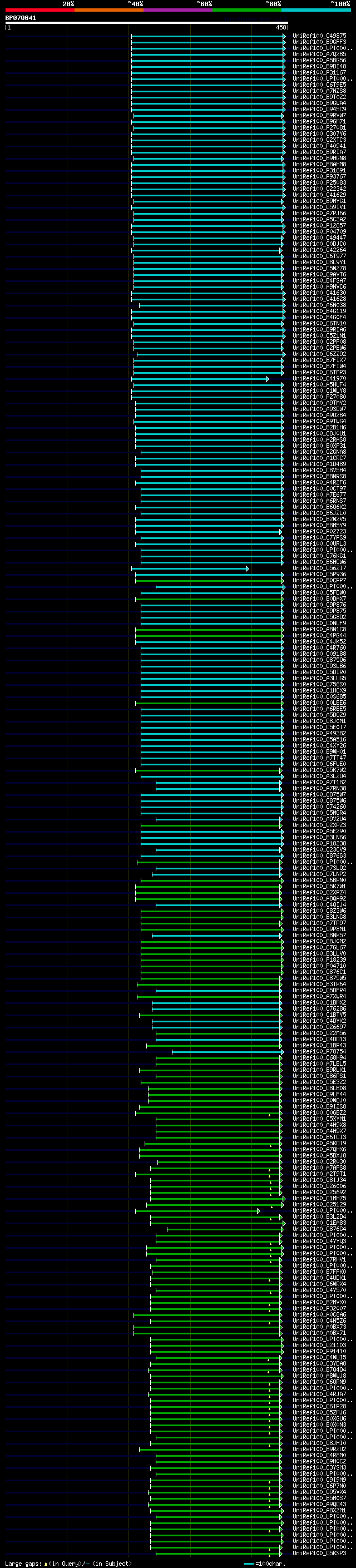
Task: Select the UniRef100_Q9H0C2 entry
Action: tap(319, 1461)
